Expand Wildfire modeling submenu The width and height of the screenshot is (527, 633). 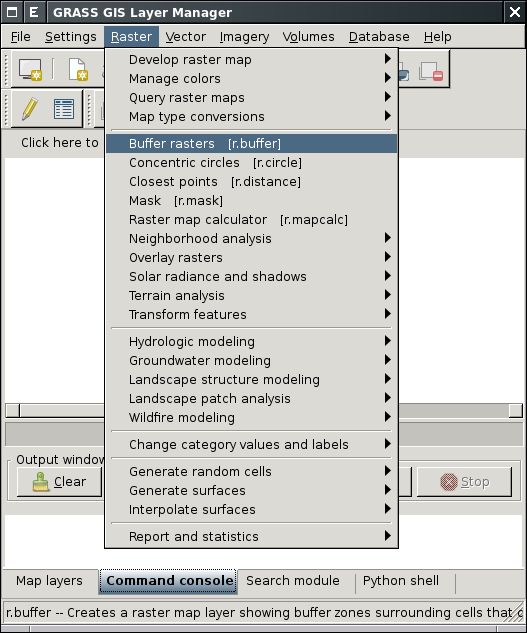pyautogui.click(x=251, y=417)
